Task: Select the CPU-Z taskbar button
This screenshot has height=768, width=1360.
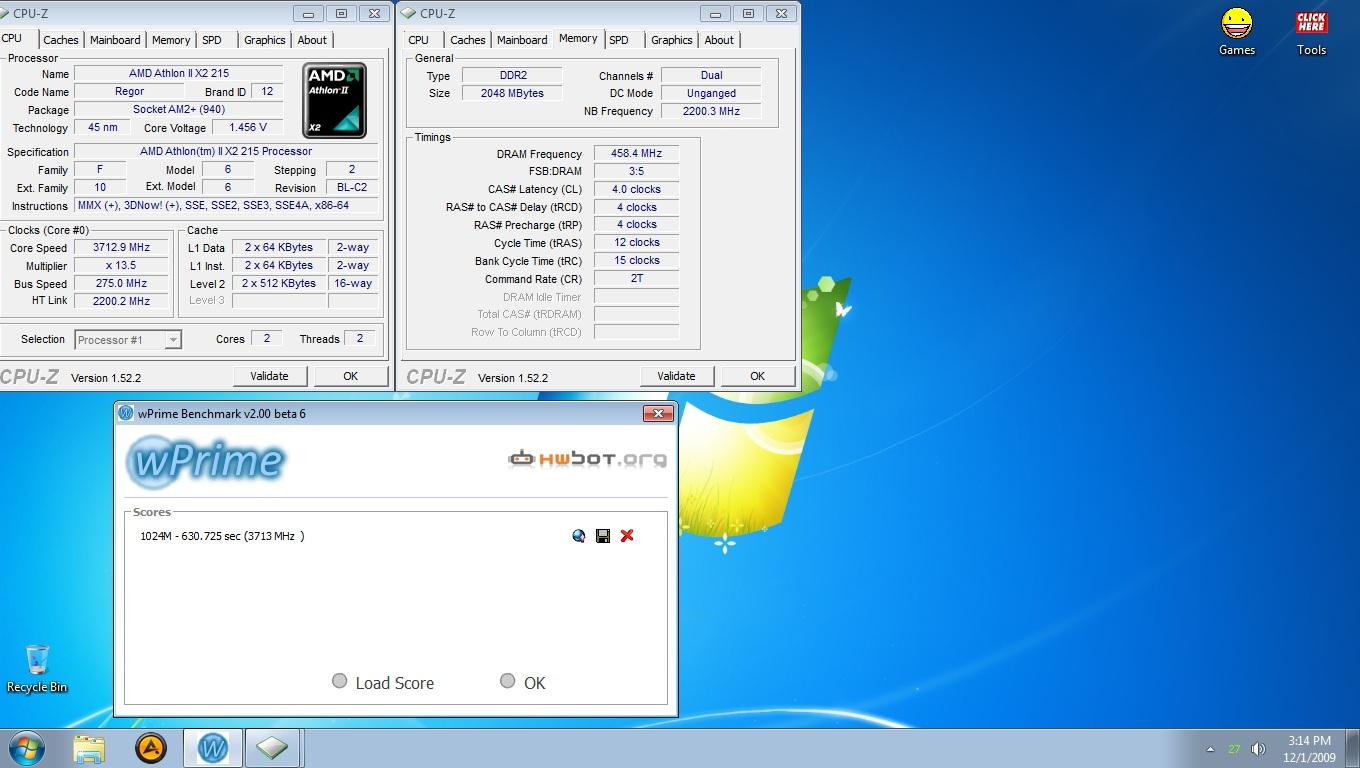Action: tap(272, 748)
